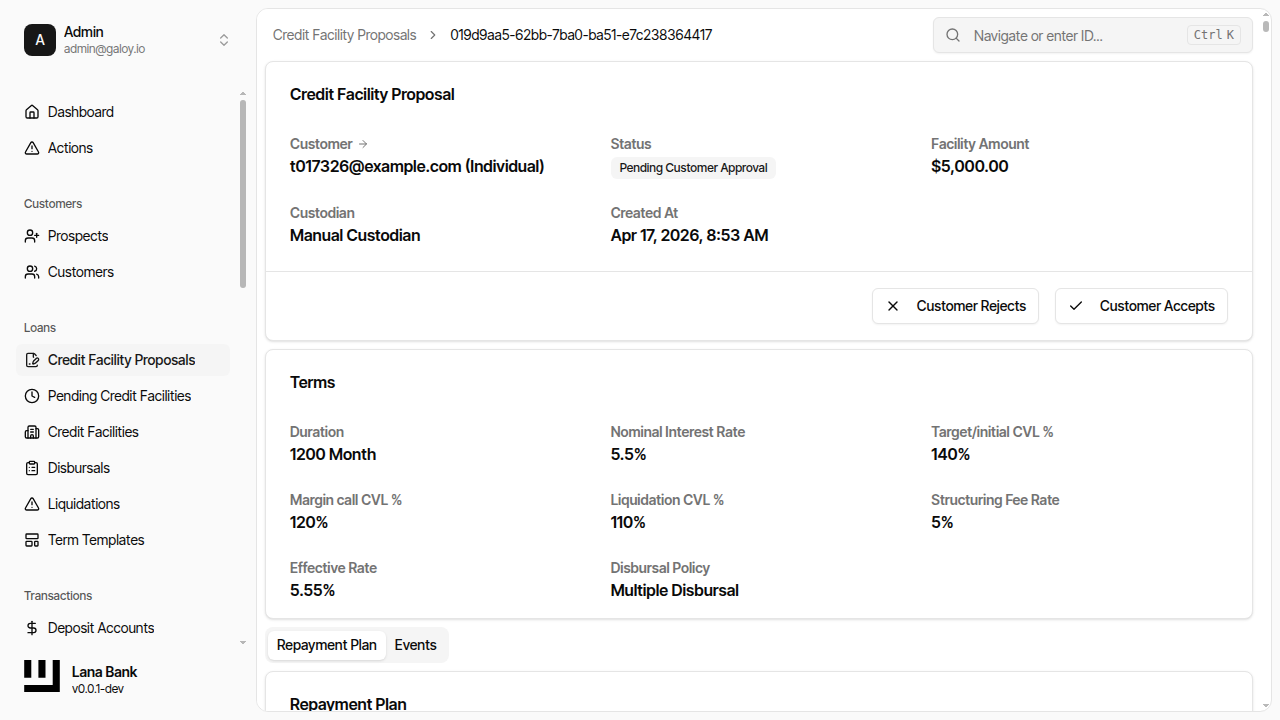
Task: Click the Prospects person-plus icon
Action: 32,236
